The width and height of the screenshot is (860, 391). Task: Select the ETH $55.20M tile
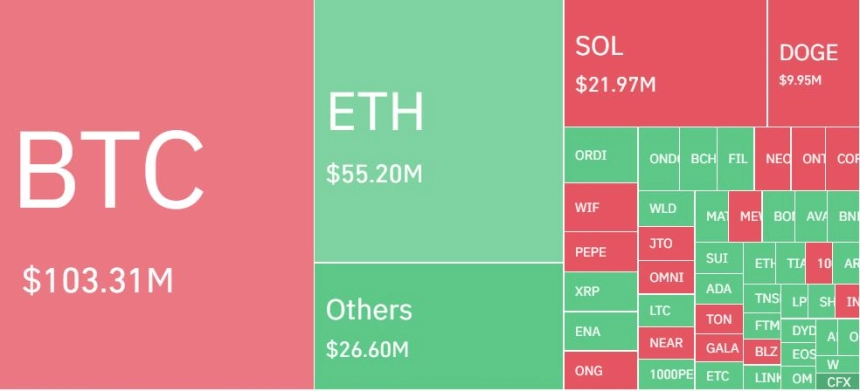pyautogui.click(x=439, y=131)
